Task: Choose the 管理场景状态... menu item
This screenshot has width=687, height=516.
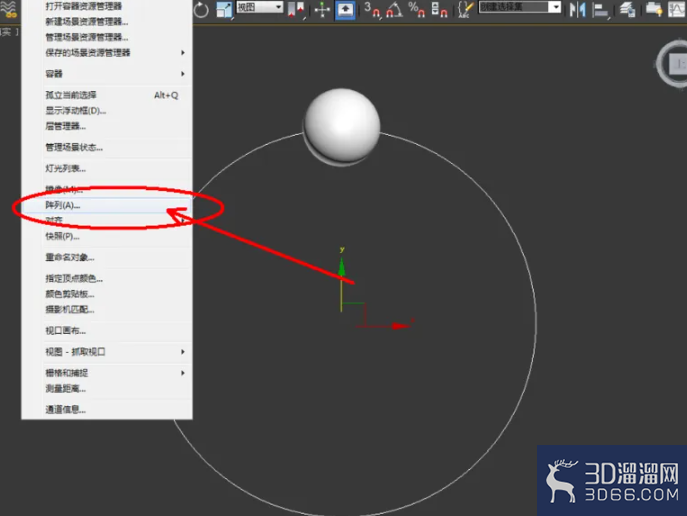Action: pyautogui.click(x=107, y=148)
